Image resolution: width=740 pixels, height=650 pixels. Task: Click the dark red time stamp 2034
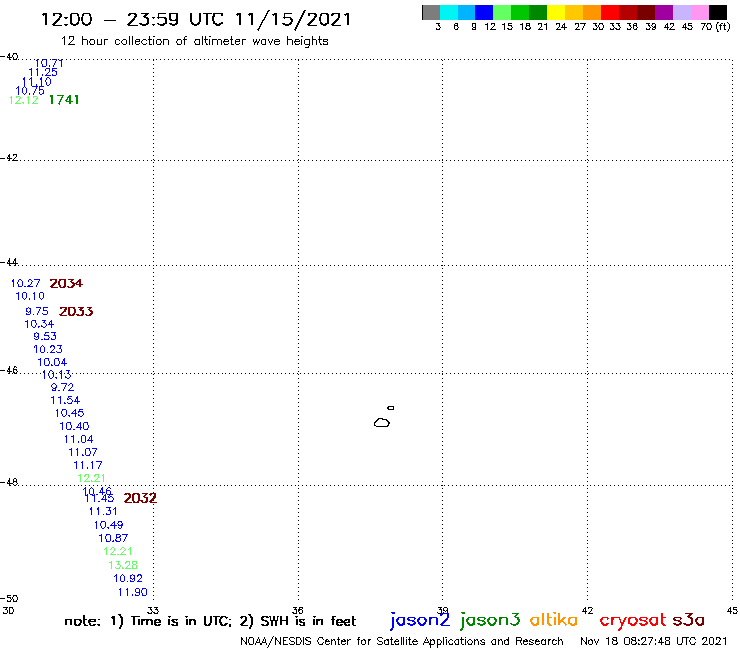[x=66, y=283]
